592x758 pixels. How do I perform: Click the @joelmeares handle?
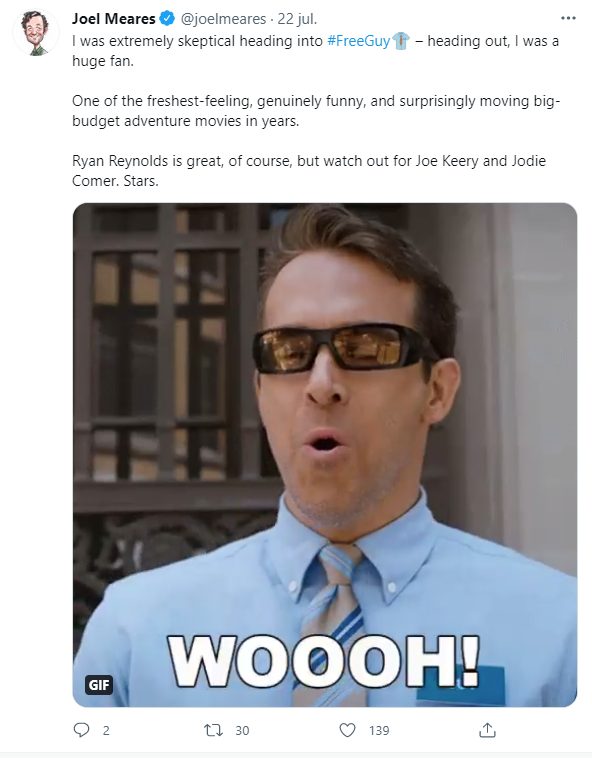(x=223, y=19)
